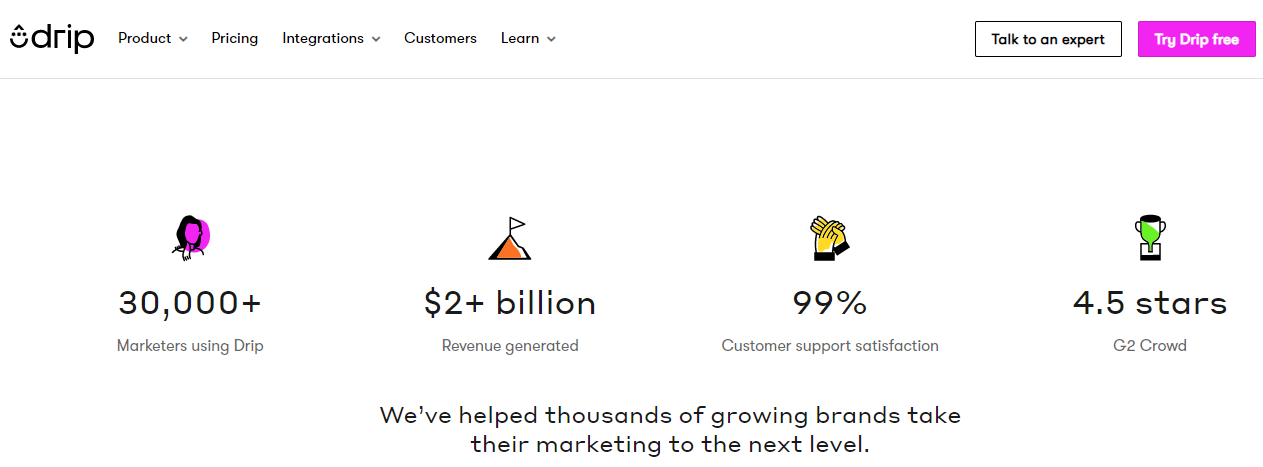
Task: Select the 99% satisfaction statistic
Action: coord(830,303)
